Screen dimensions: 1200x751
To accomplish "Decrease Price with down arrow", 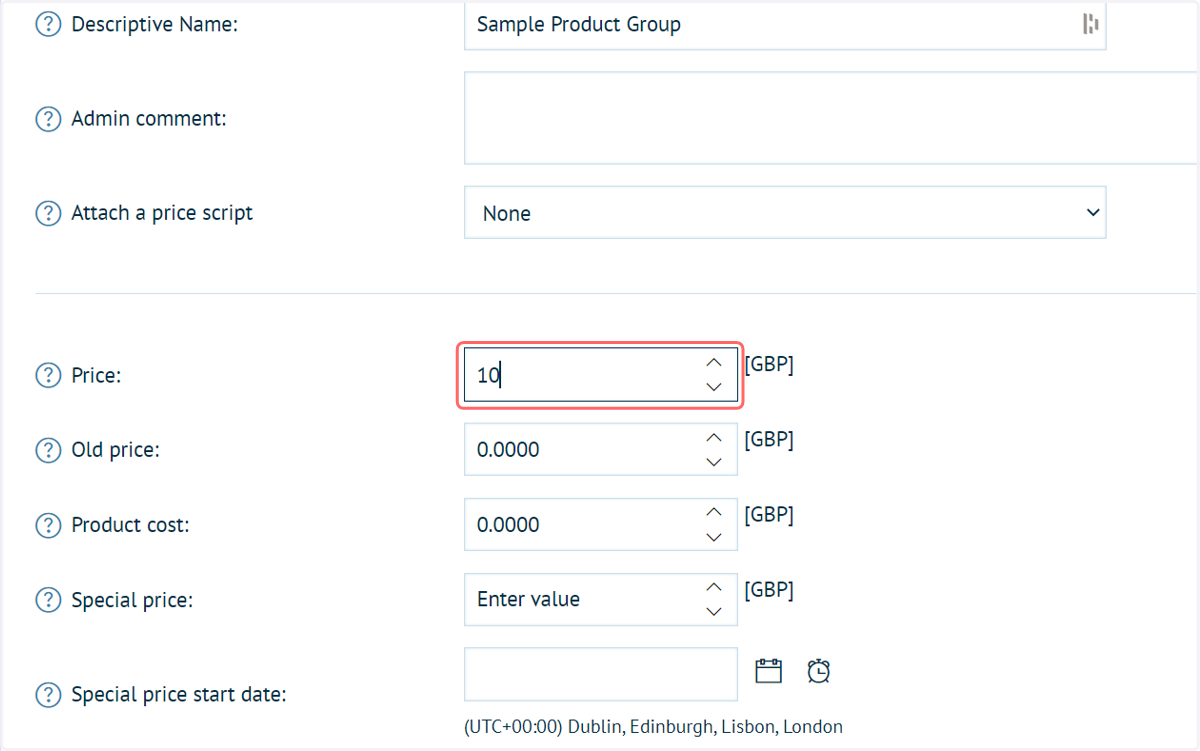I will click(x=714, y=387).
